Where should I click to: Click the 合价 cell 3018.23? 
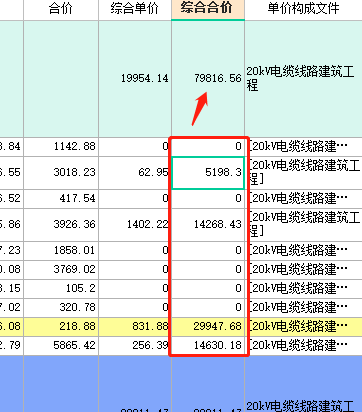[x=61, y=173]
